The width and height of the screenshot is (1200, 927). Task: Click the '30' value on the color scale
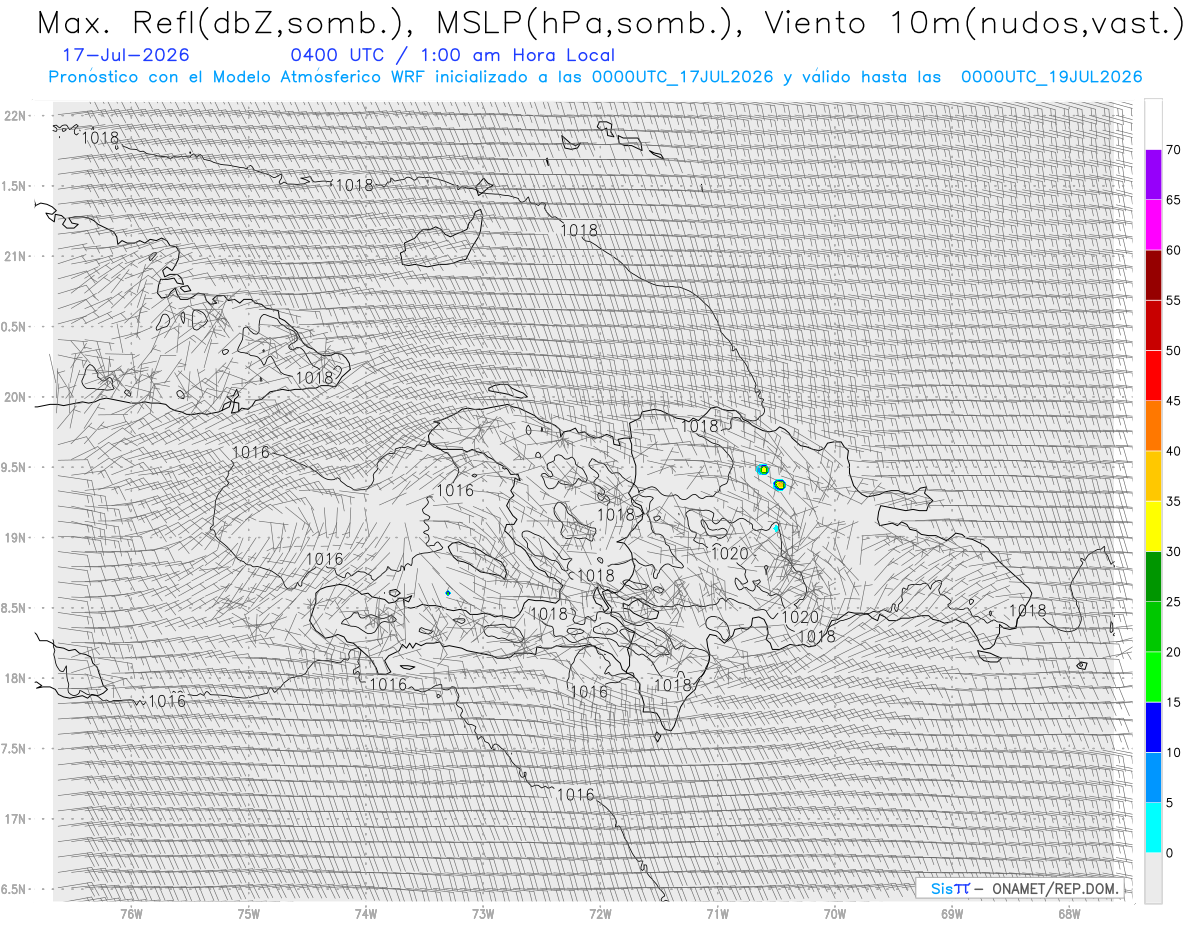tap(1174, 551)
